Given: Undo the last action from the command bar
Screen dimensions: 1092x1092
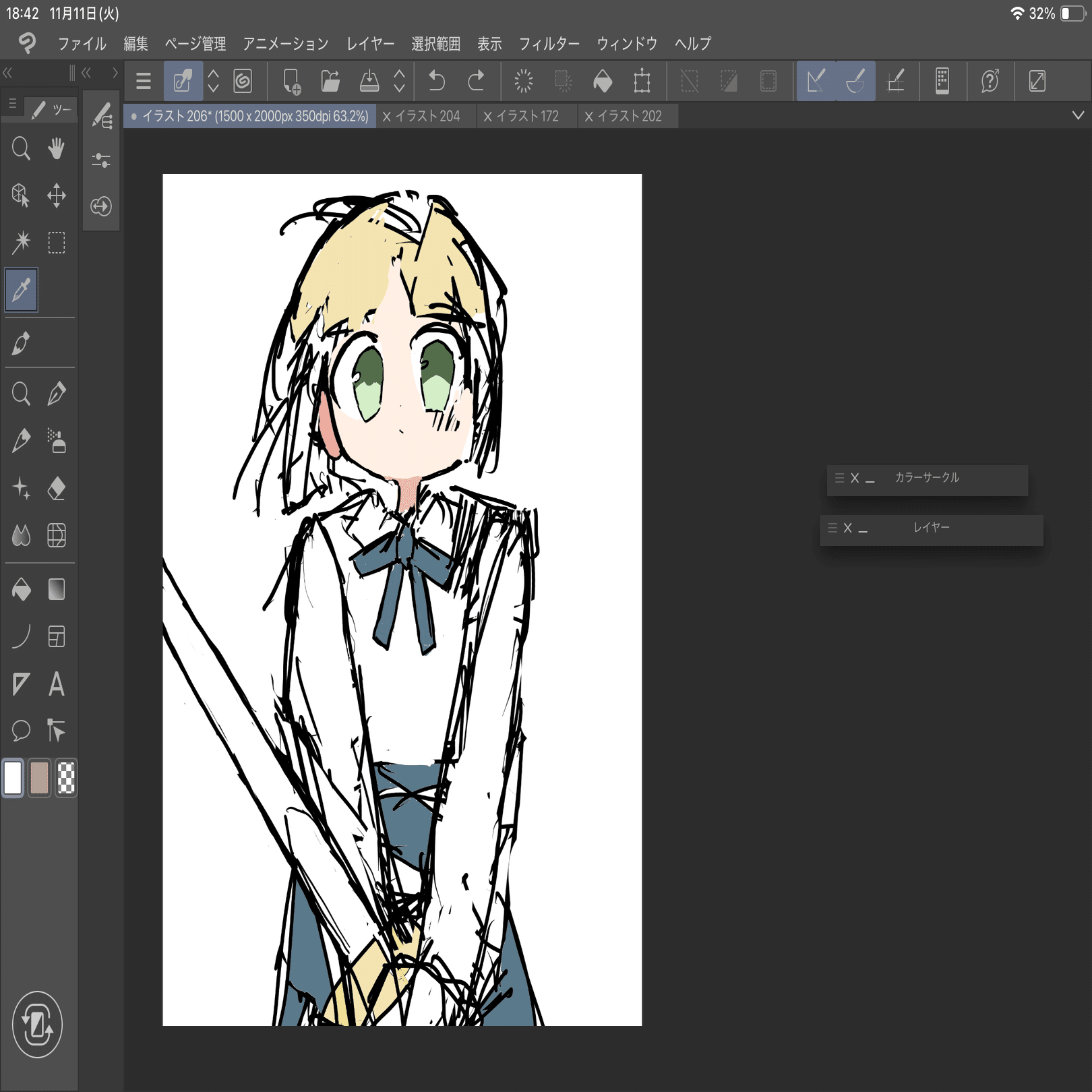Looking at the screenshot, I should point(437,81).
